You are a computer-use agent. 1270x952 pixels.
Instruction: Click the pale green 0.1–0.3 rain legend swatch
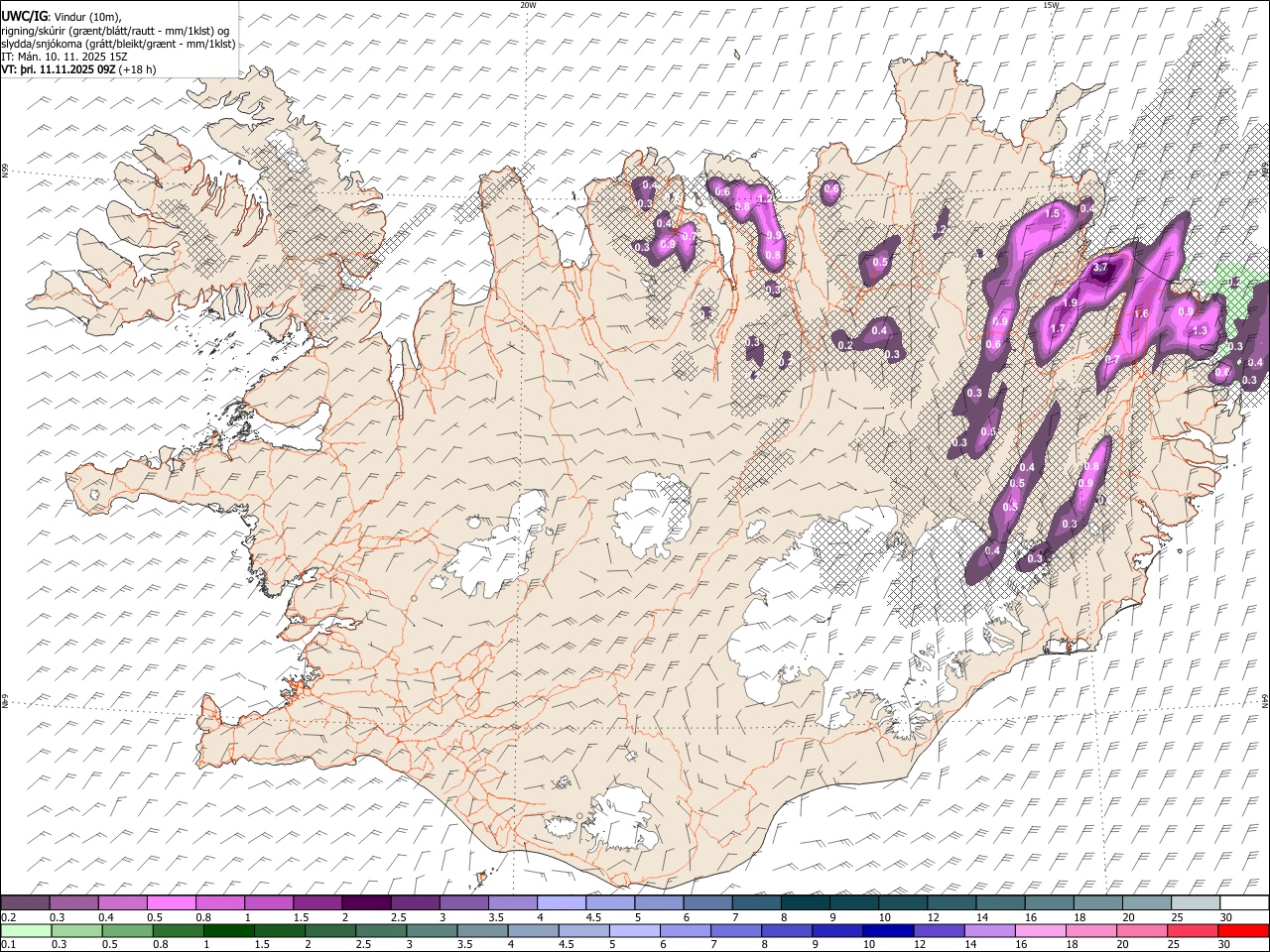click(x=26, y=930)
